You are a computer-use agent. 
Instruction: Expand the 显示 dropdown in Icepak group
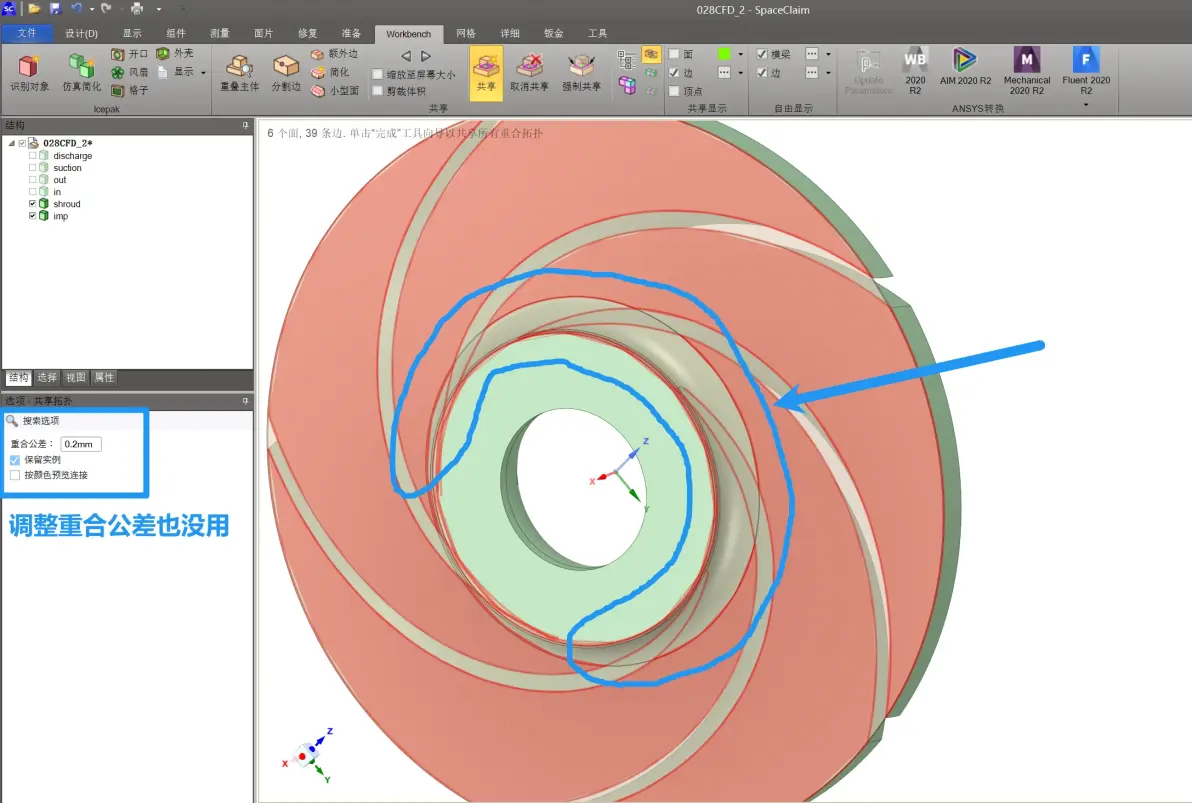[x=203, y=72]
